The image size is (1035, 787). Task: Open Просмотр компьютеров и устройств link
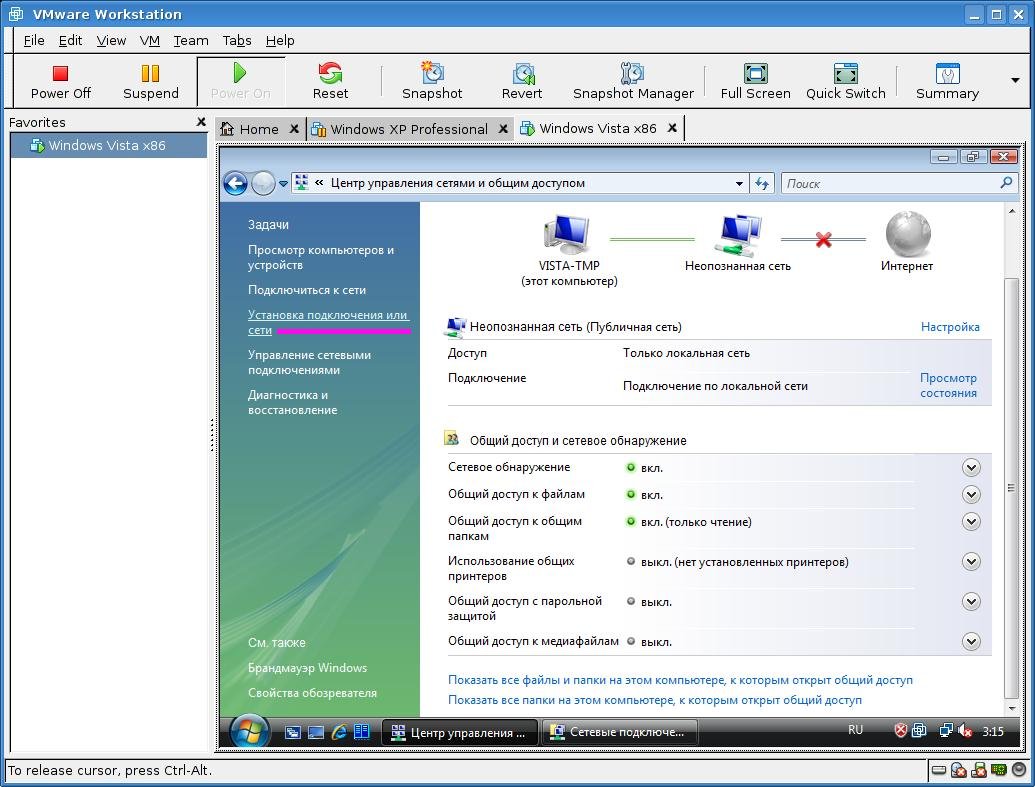(321, 257)
